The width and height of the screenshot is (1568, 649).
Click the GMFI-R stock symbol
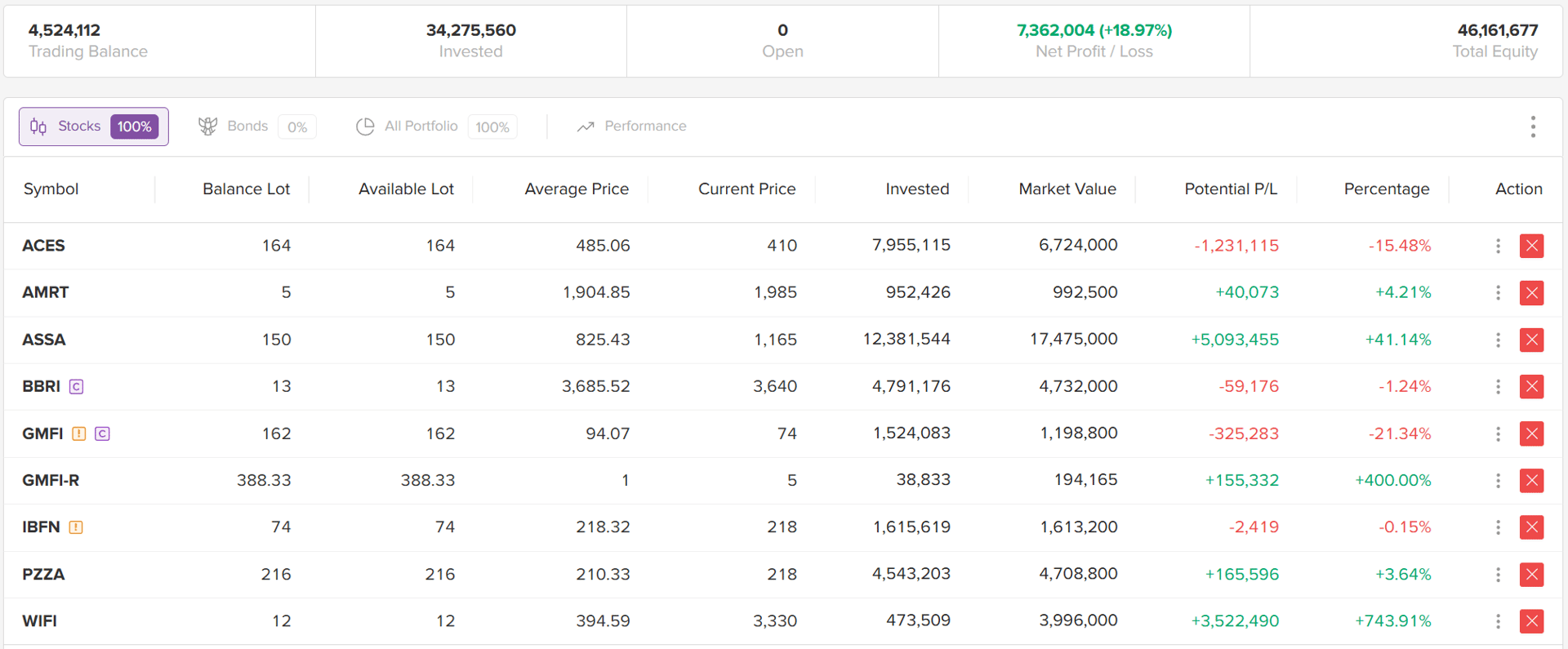pyautogui.click(x=51, y=480)
